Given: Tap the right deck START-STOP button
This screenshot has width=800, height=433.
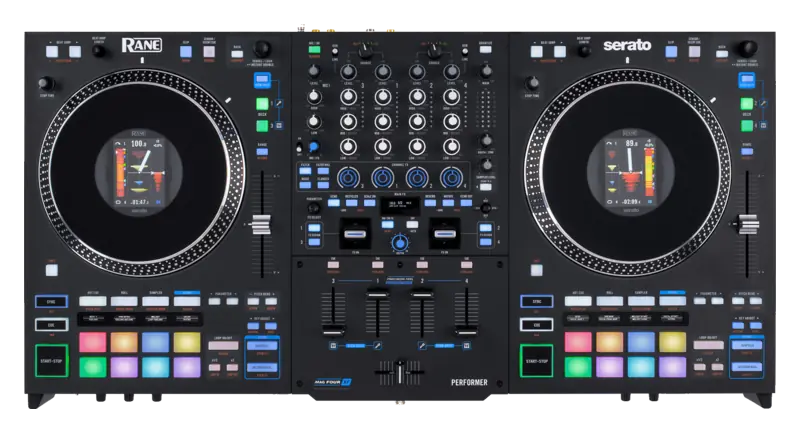Looking at the screenshot, I should pos(536,361).
